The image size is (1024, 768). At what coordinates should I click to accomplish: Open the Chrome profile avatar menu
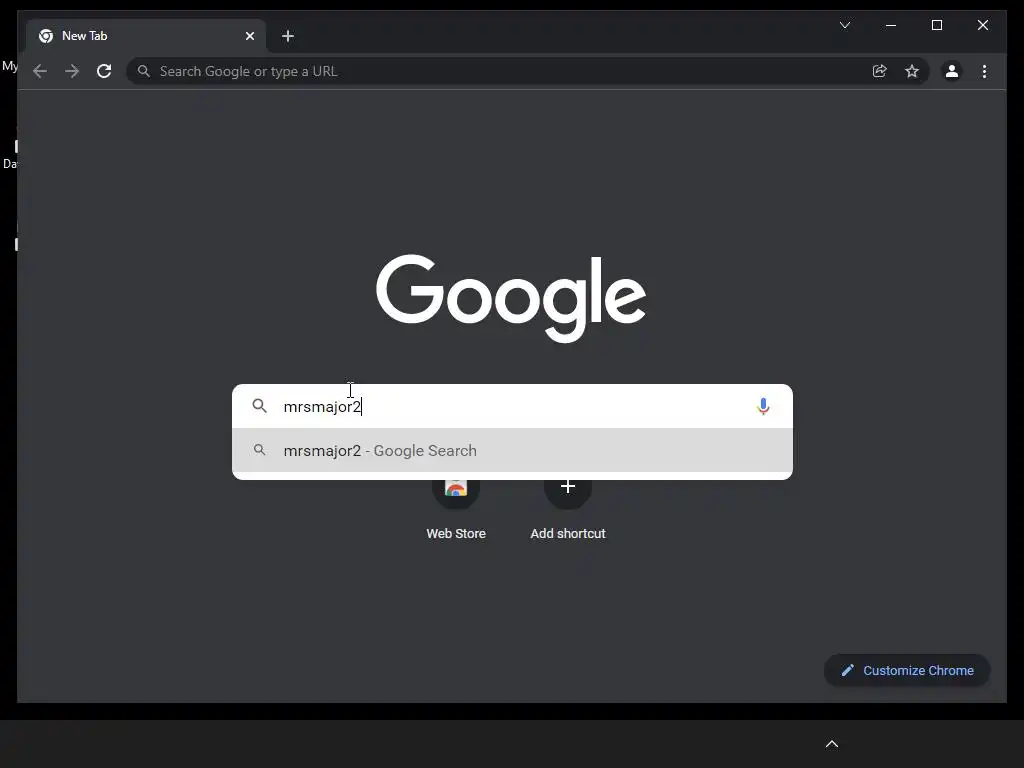coord(952,71)
